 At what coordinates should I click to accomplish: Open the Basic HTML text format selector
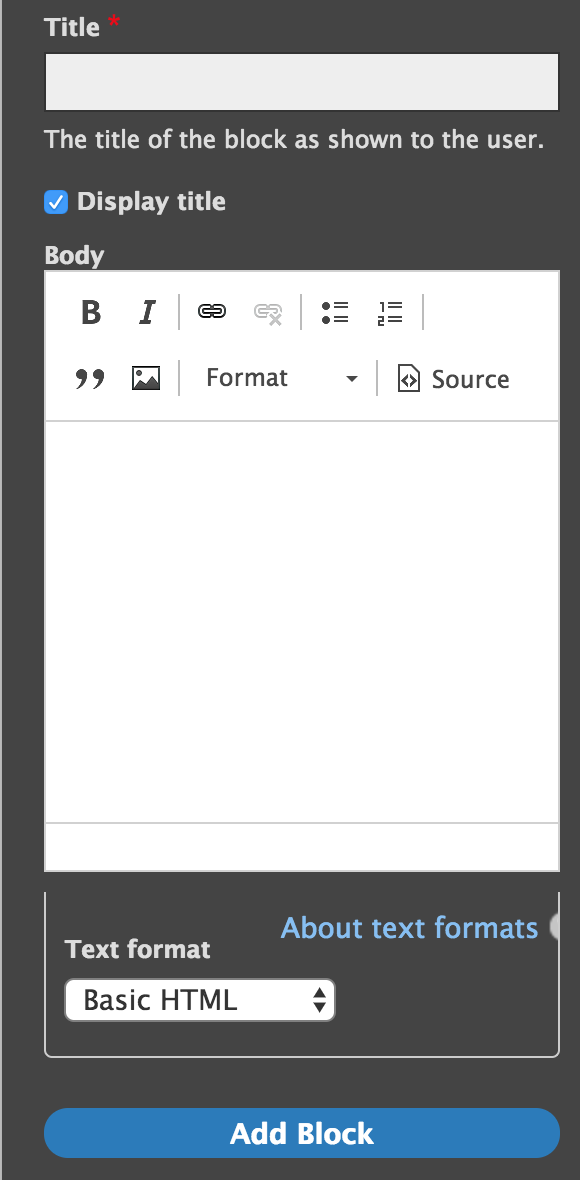coord(200,1000)
